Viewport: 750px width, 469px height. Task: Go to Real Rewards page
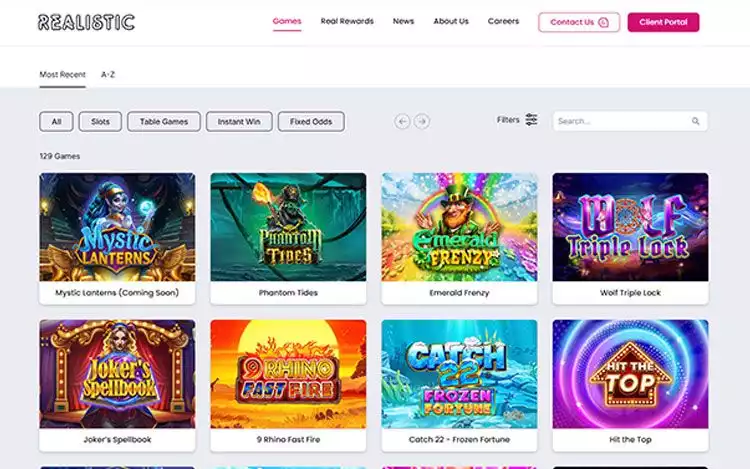click(347, 21)
